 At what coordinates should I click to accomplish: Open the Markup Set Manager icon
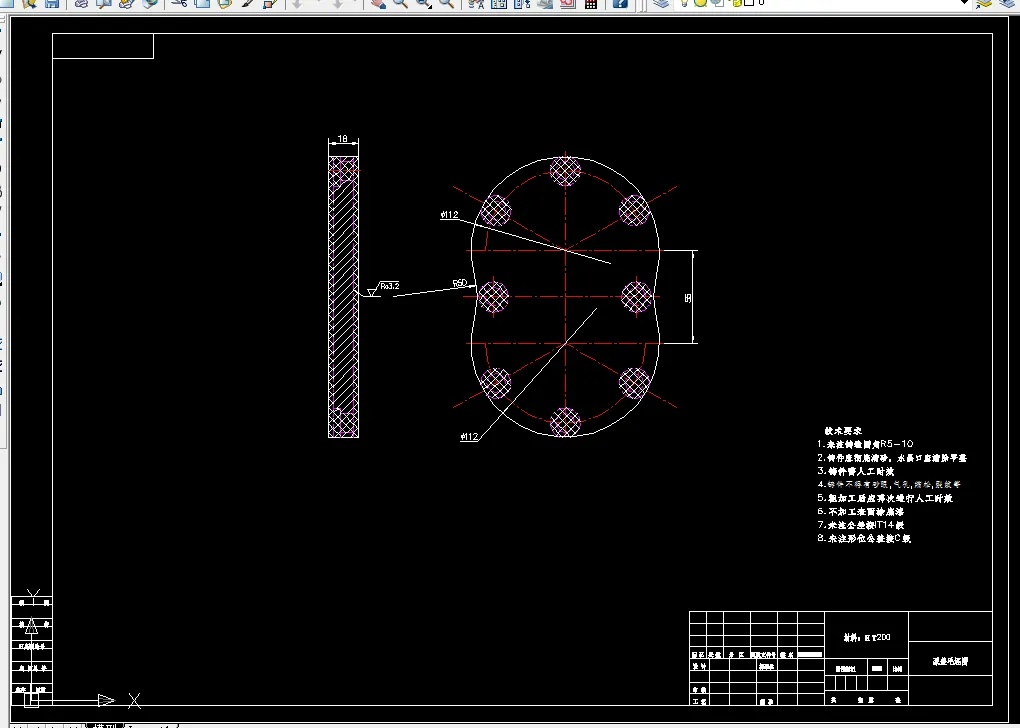[x=568, y=4]
